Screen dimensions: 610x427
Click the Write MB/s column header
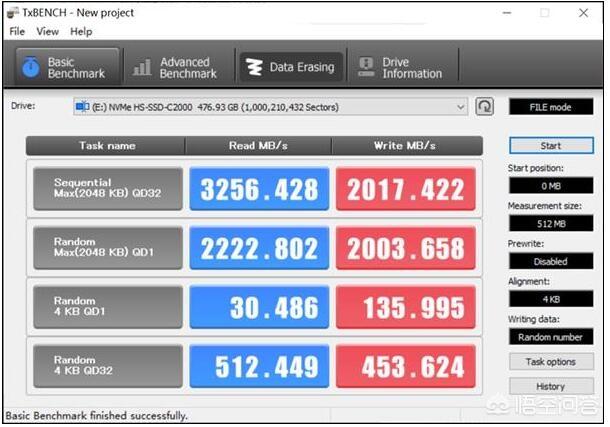407,146
